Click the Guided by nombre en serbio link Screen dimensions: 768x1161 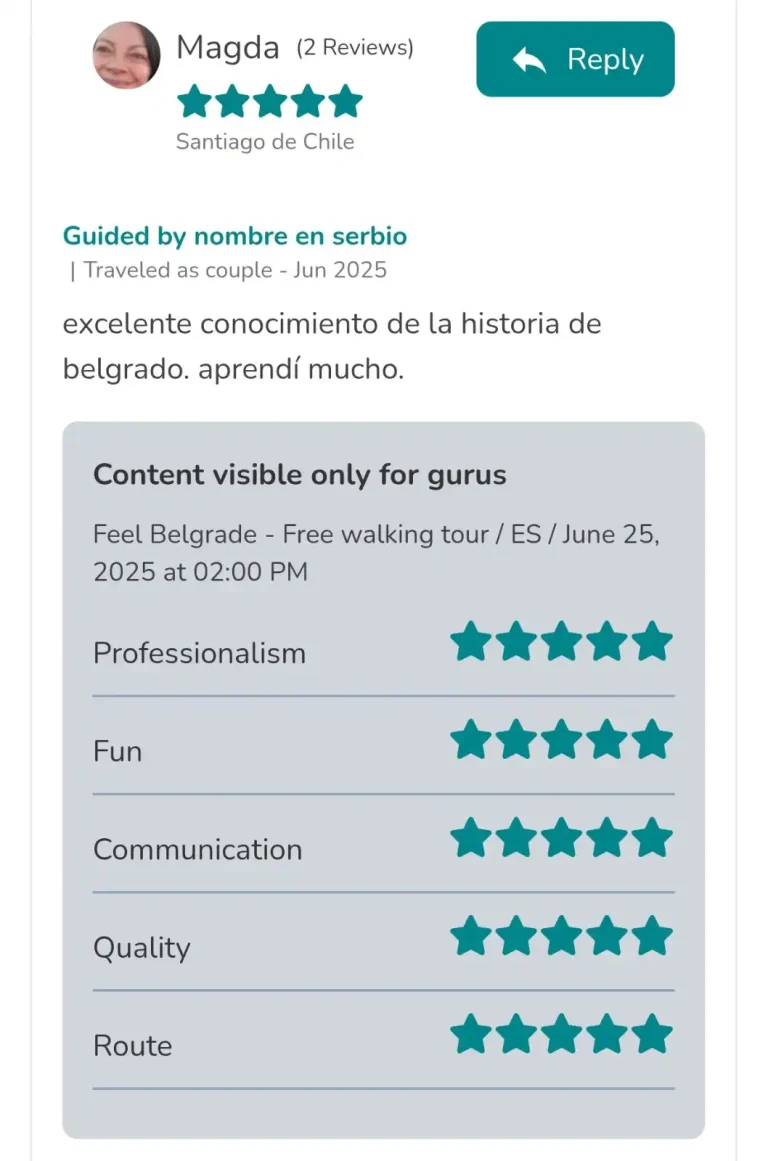(235, 235)
